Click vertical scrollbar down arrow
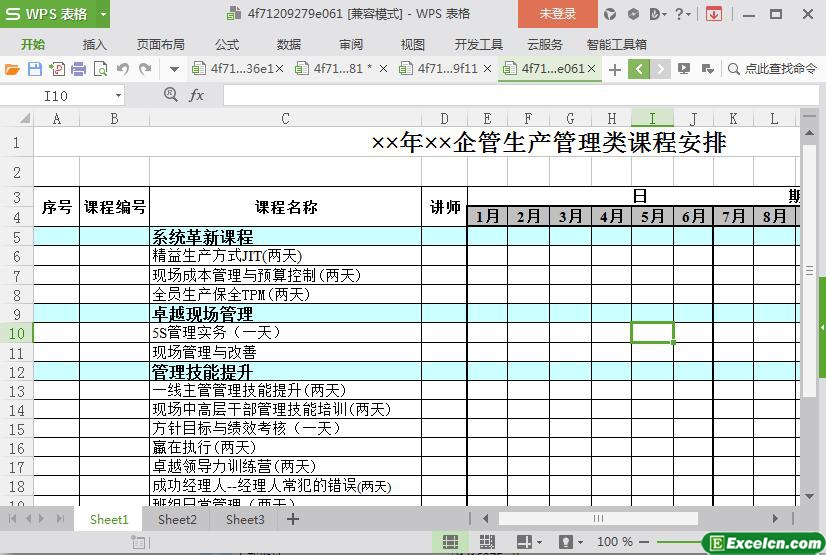The height and width of the screenshot is (555, 826). tap(809, 497)
